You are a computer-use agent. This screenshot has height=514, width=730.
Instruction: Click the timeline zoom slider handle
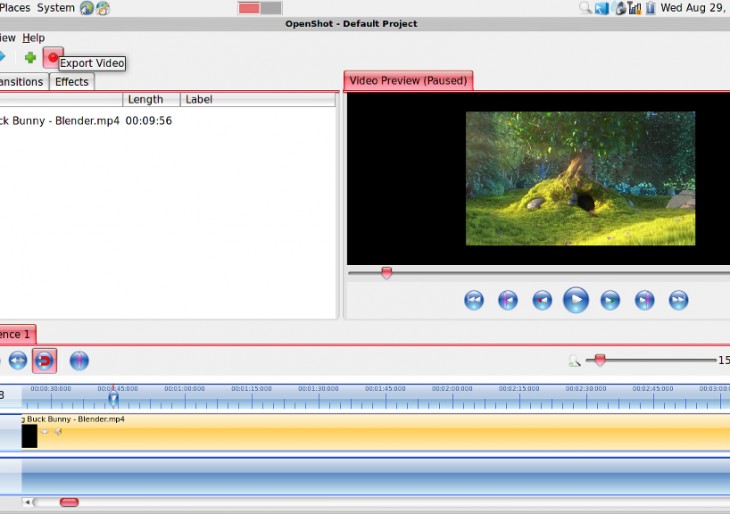[x=600, y=360]
